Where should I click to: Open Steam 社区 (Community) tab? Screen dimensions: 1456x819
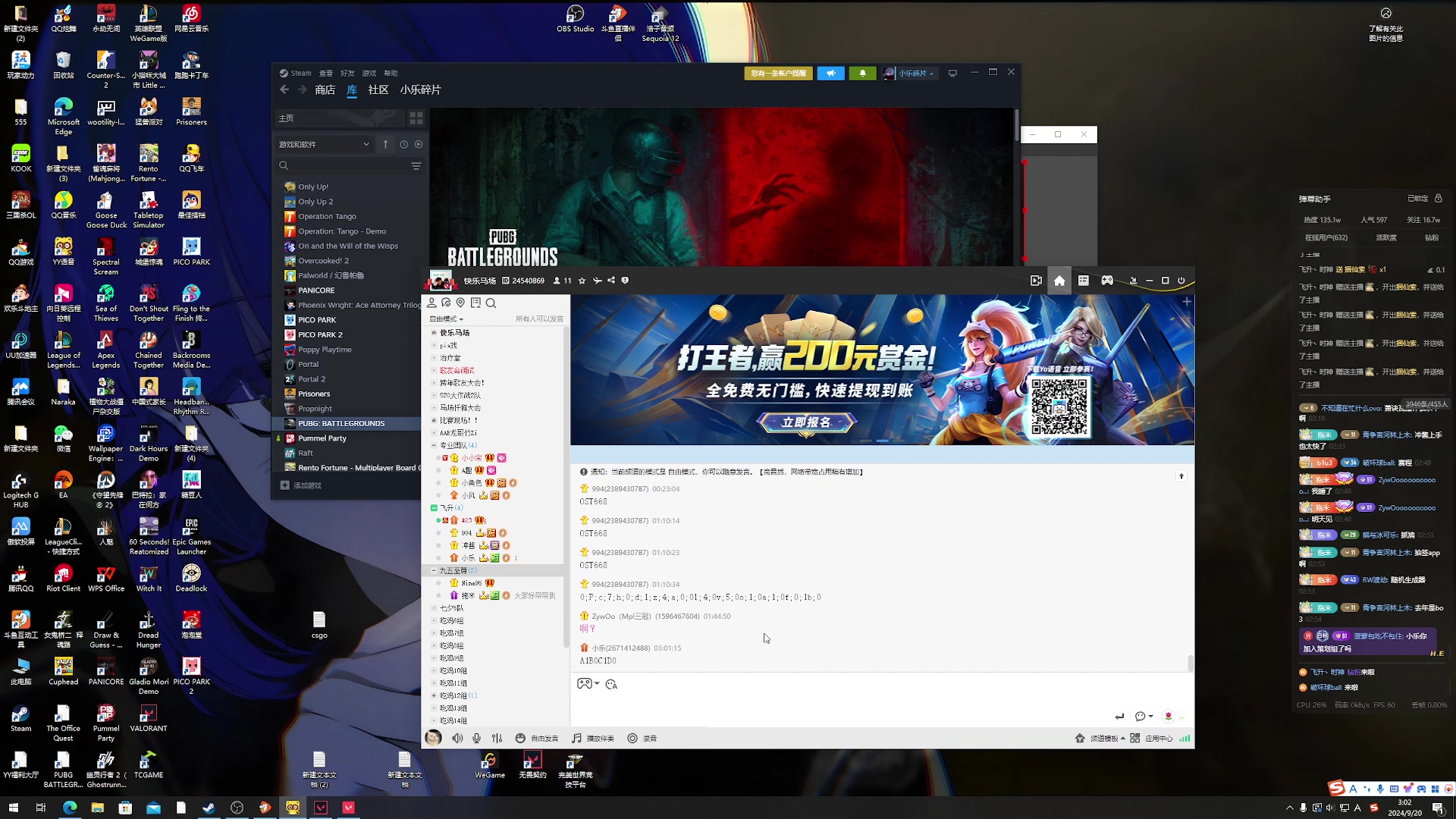[378, 89]
